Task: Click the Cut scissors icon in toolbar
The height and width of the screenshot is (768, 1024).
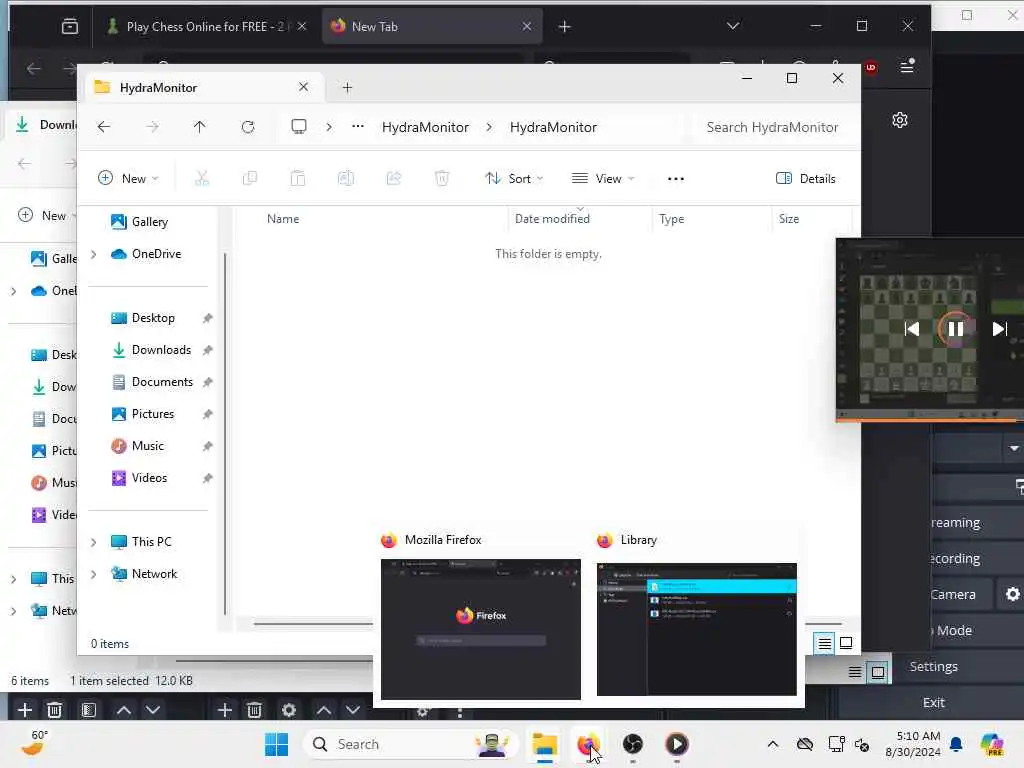Action: [x=202, y=178]
